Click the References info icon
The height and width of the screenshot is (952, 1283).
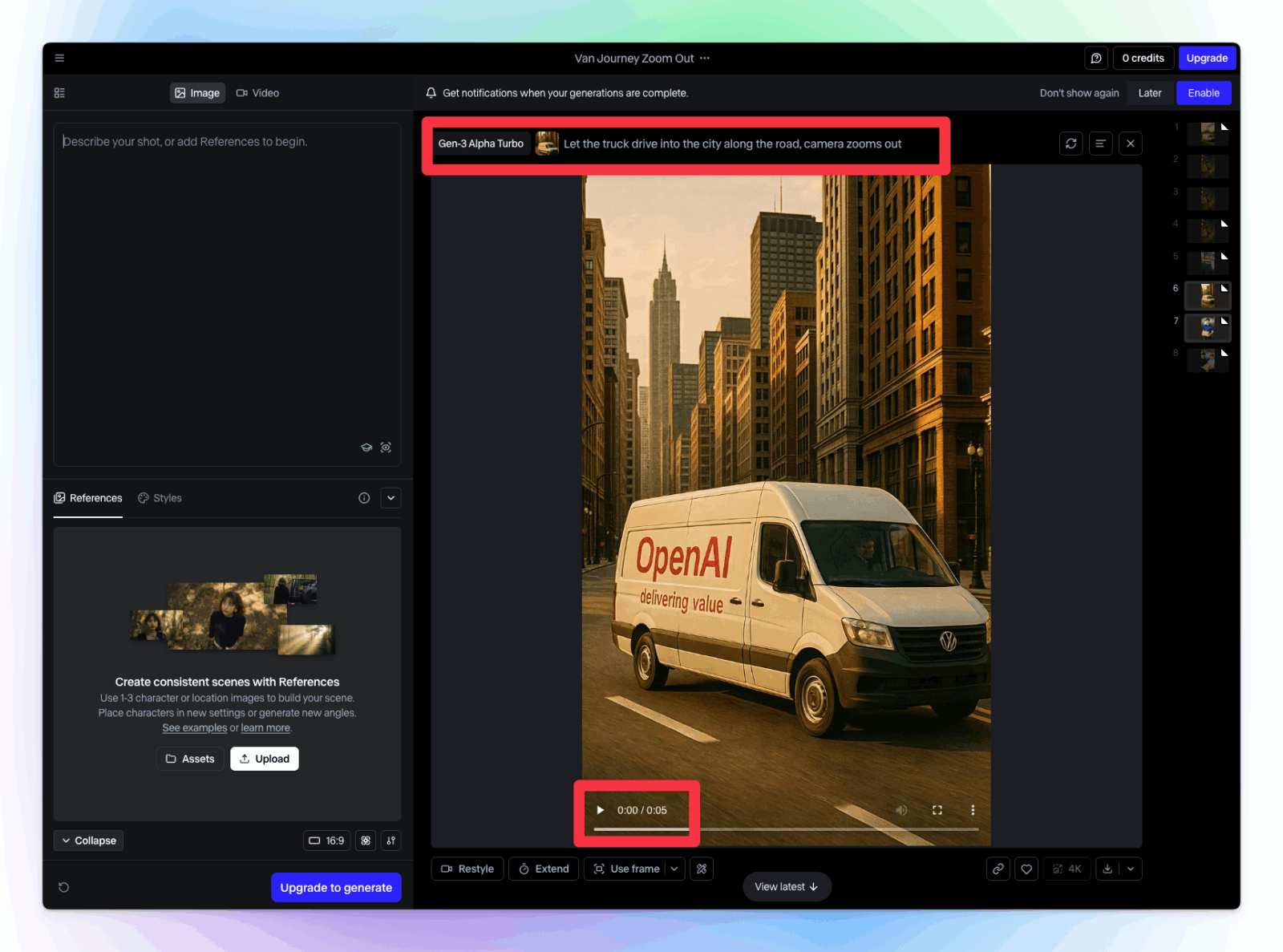coord(364,498)
